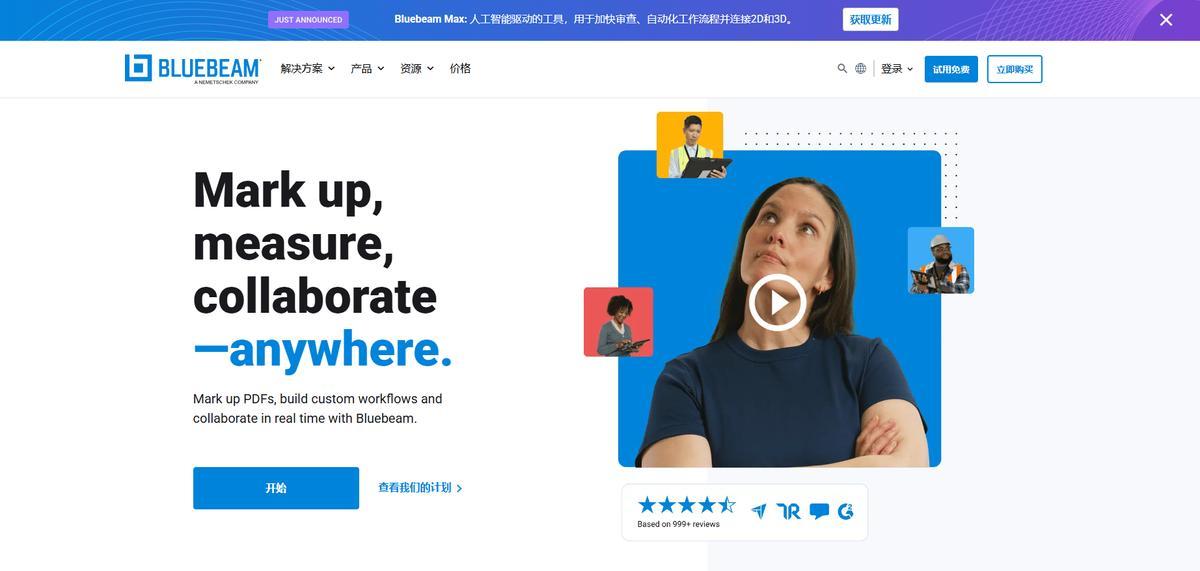1200x571 pixels.
Task: Expand the 资源 dropdown menu
Action: tap(417, 69)
